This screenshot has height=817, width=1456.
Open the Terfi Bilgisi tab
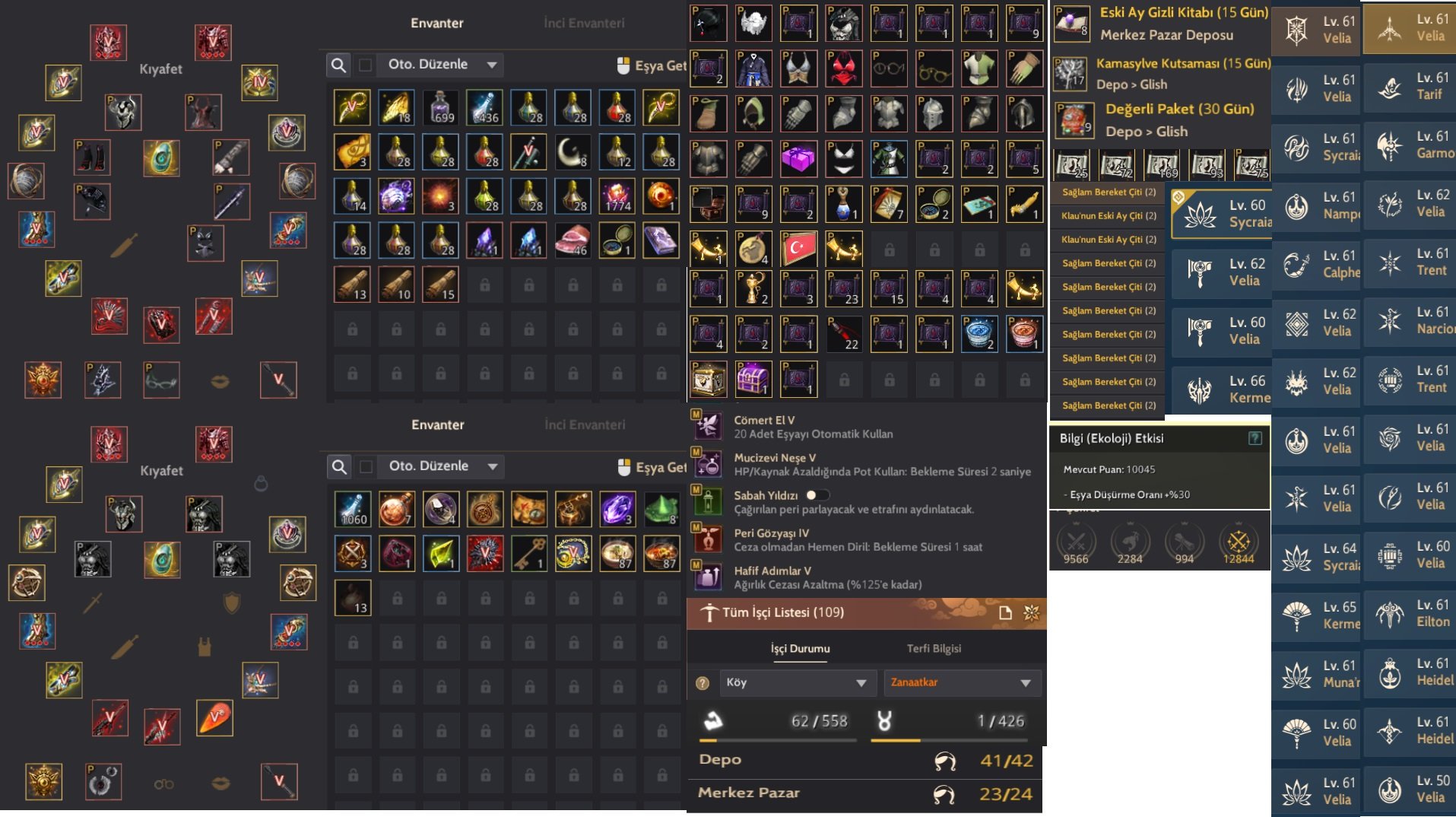tap(934, 649)
